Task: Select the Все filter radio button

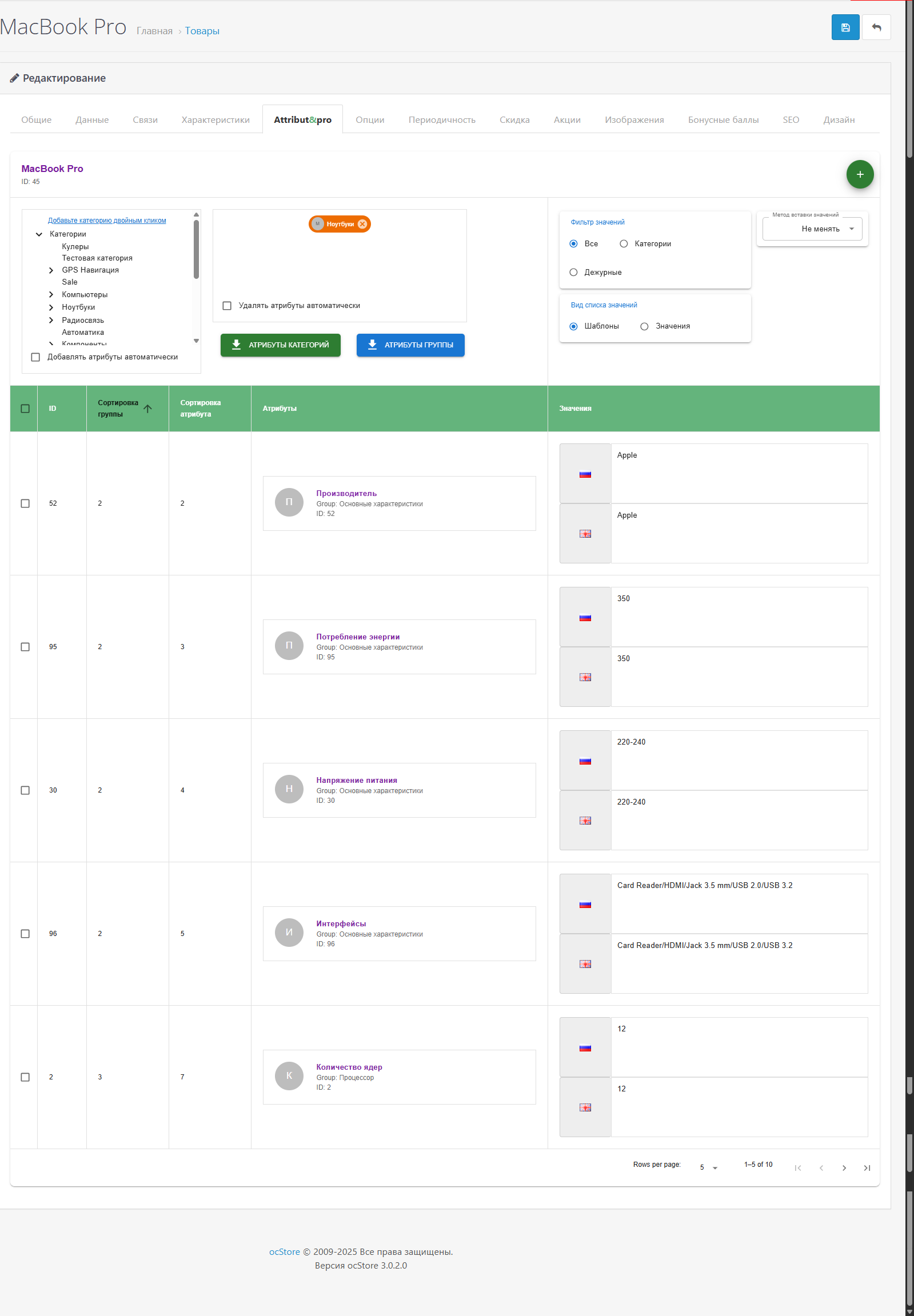Action: pyautogui.click(x=573, y=243)
